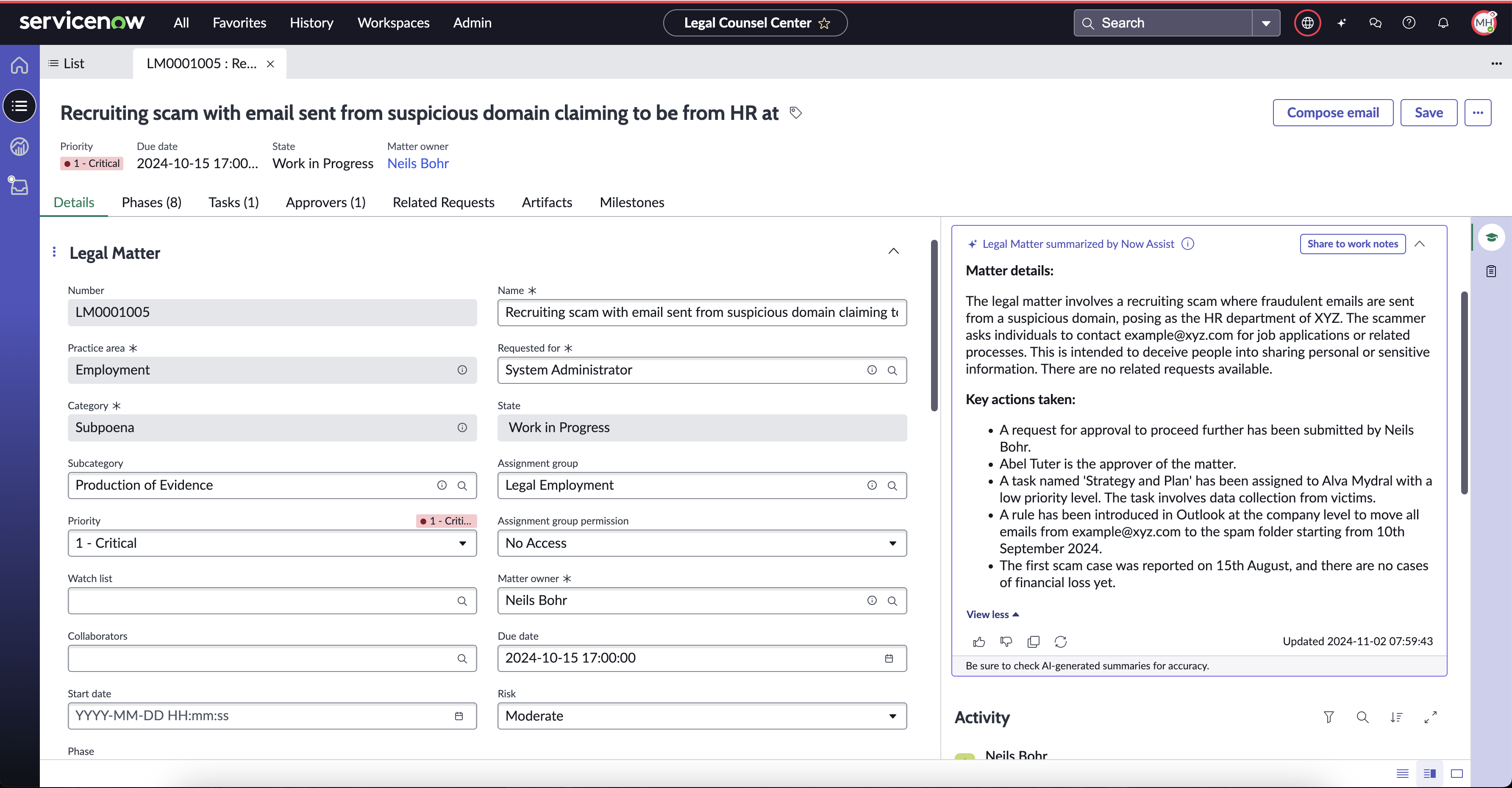Click the thumbs down feedback icon
This screenshot has width=1512, height=788.
click(1006, 641)
